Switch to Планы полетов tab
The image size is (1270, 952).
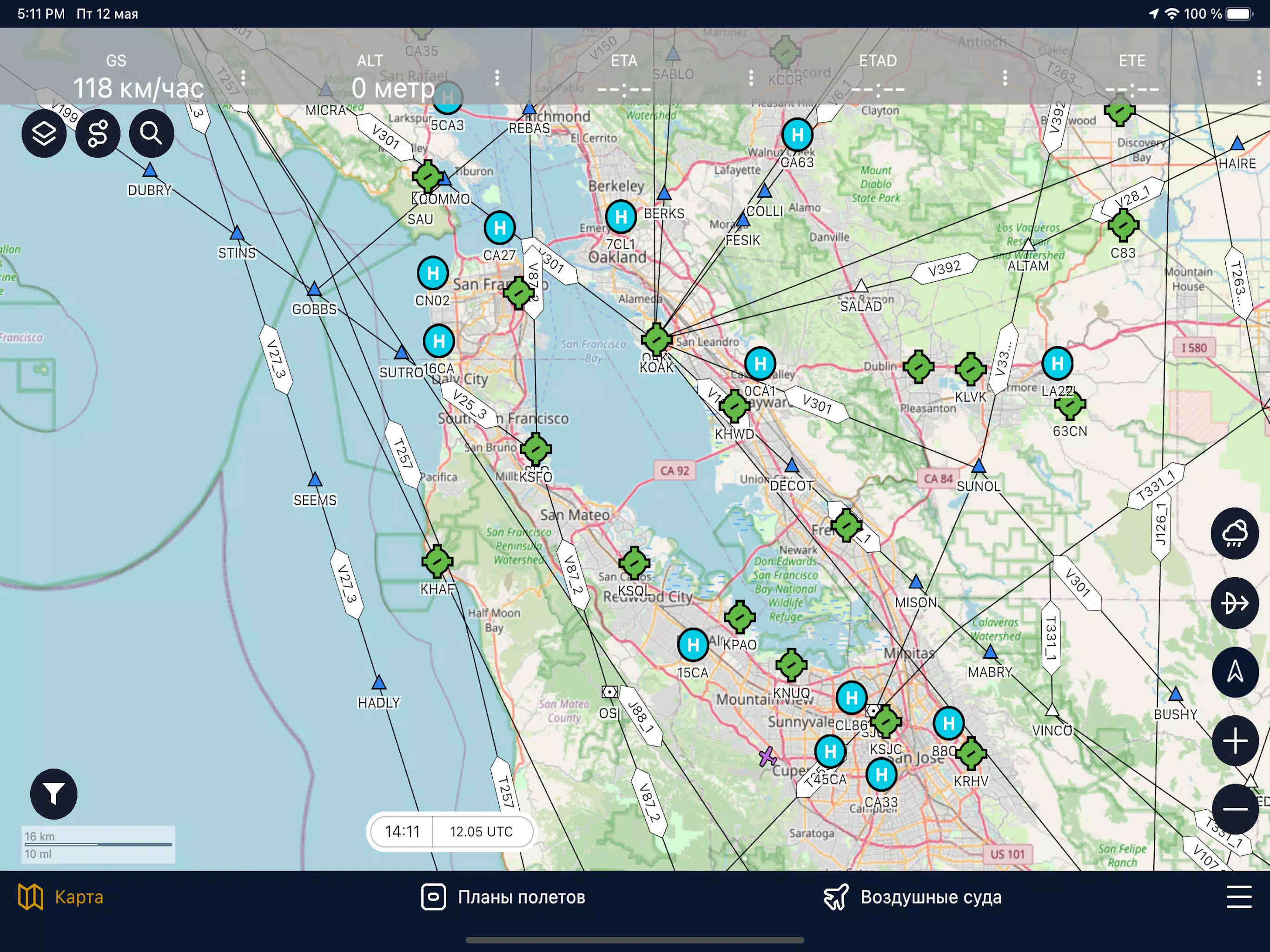[503, 897]
